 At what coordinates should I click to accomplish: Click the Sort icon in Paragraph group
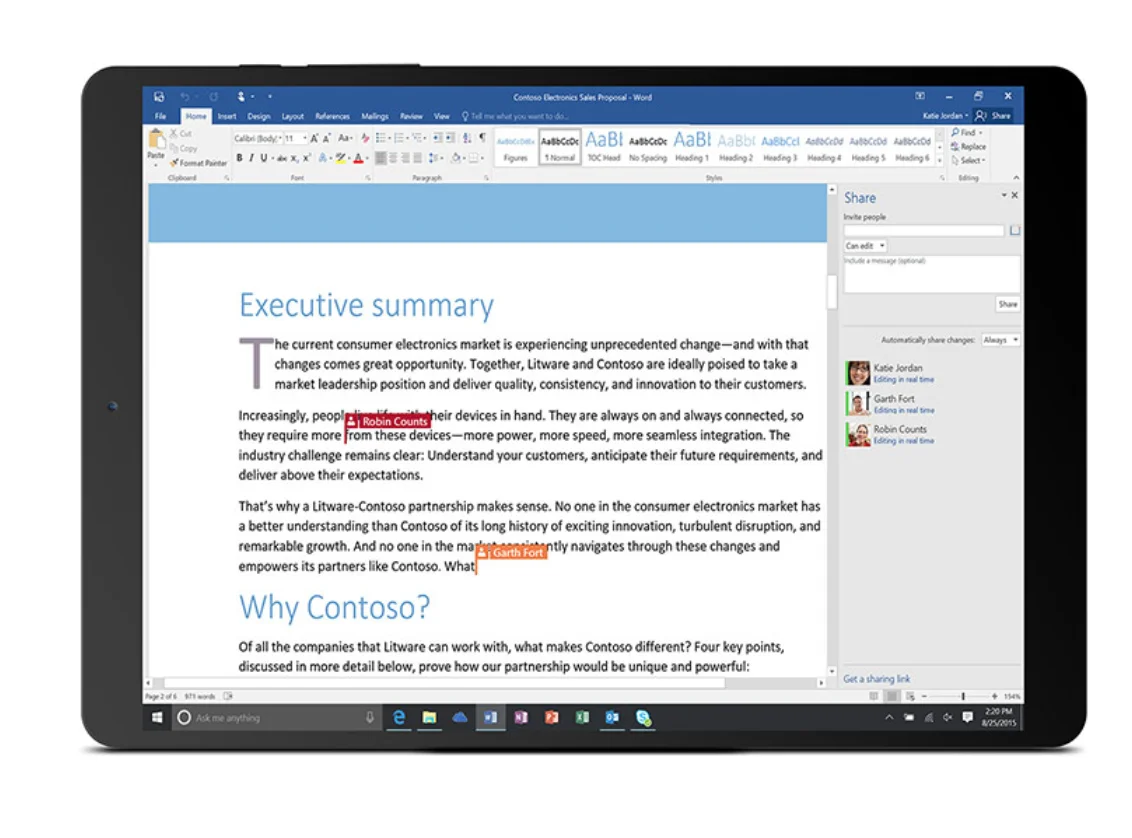pos(467,138)
